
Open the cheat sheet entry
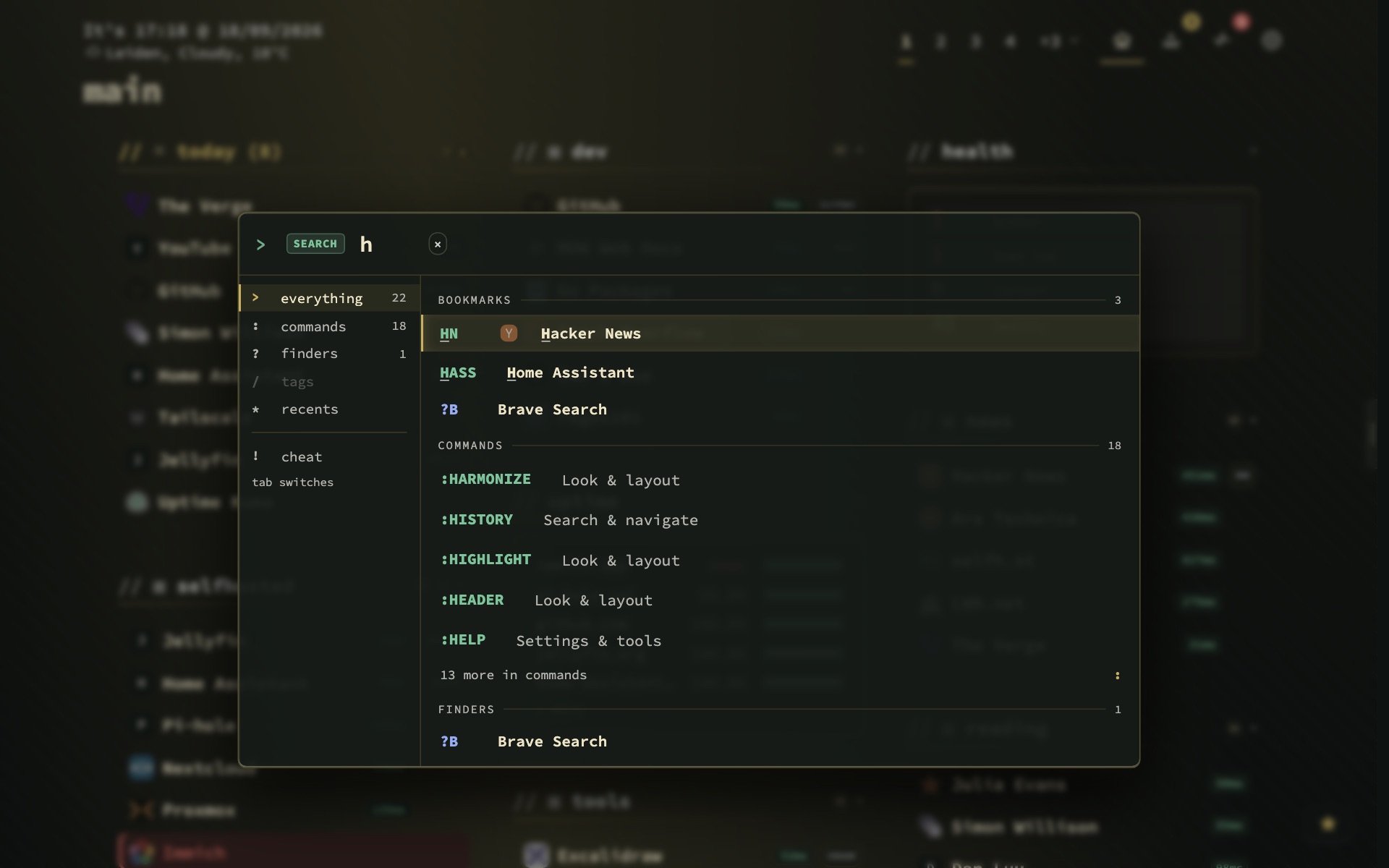pos(329,457)
